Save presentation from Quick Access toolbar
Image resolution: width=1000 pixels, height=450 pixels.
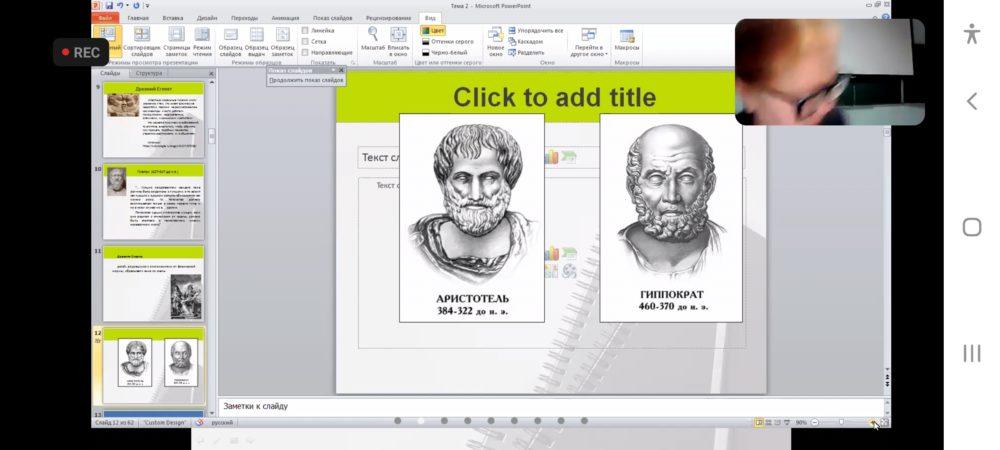pyautogui.click(x=109, y=6)
